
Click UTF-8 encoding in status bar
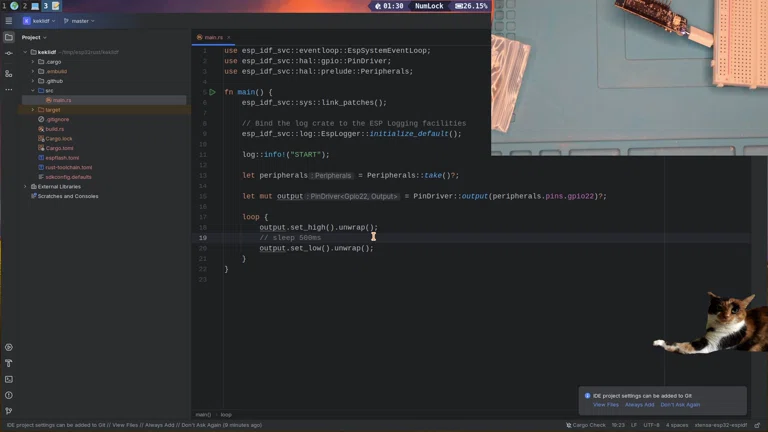651,425
